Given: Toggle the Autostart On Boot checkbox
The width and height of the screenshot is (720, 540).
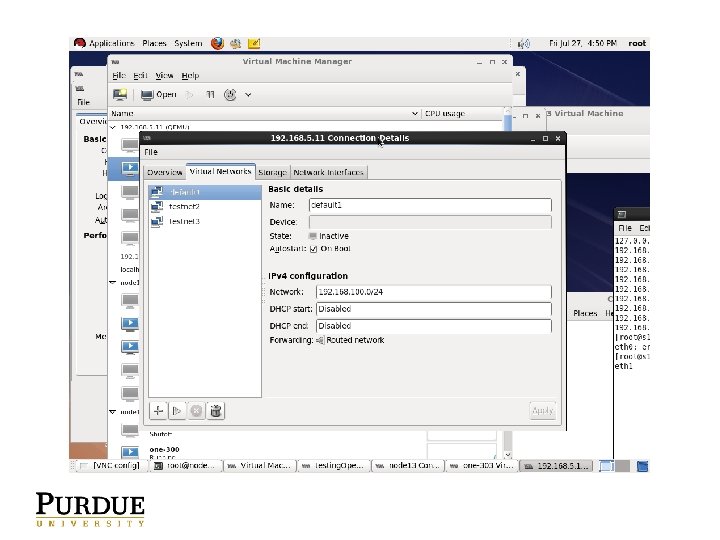Looking at the screenshot, I should [313, 249].
